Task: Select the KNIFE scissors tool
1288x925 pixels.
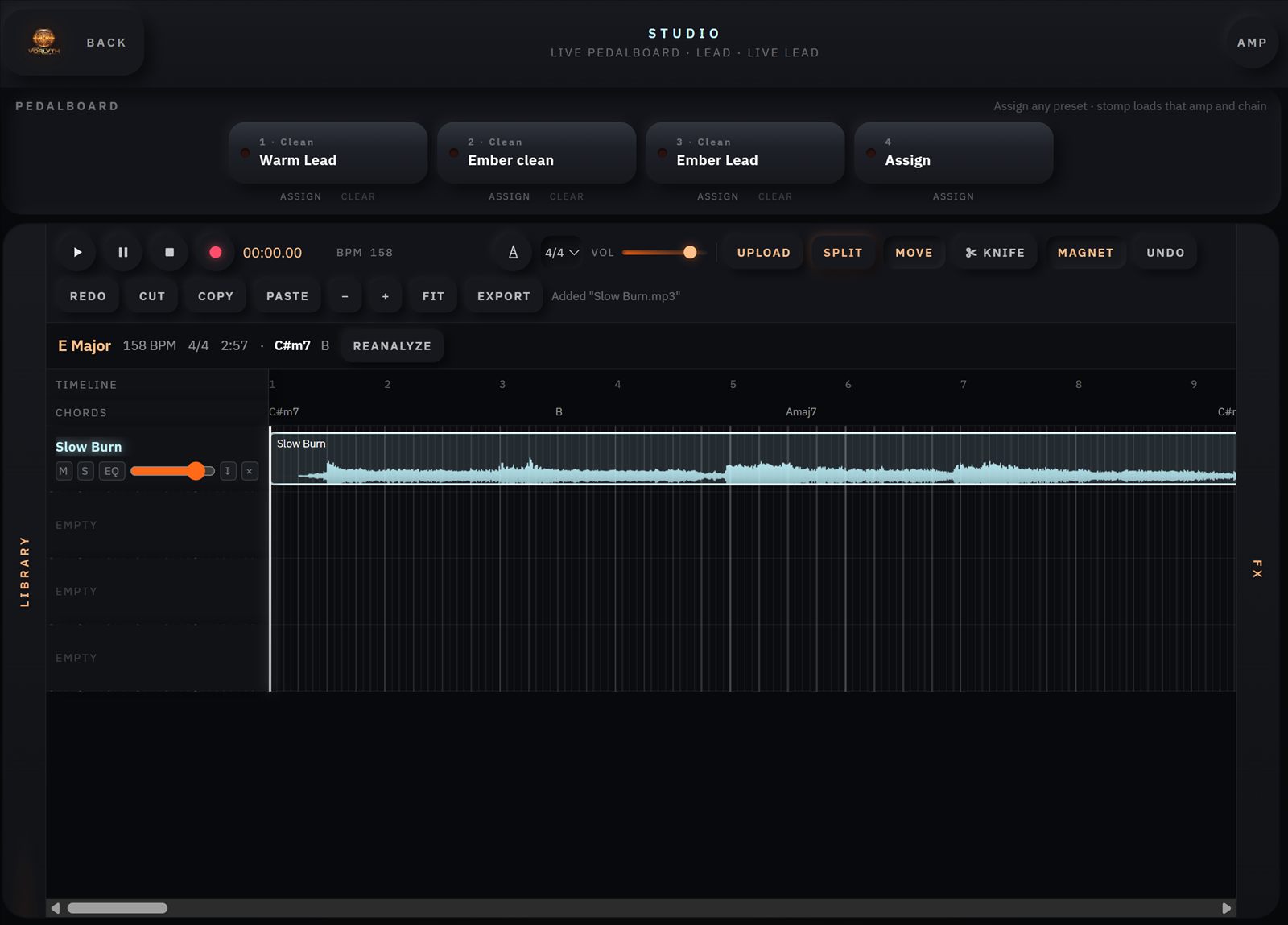Action: 996,252
